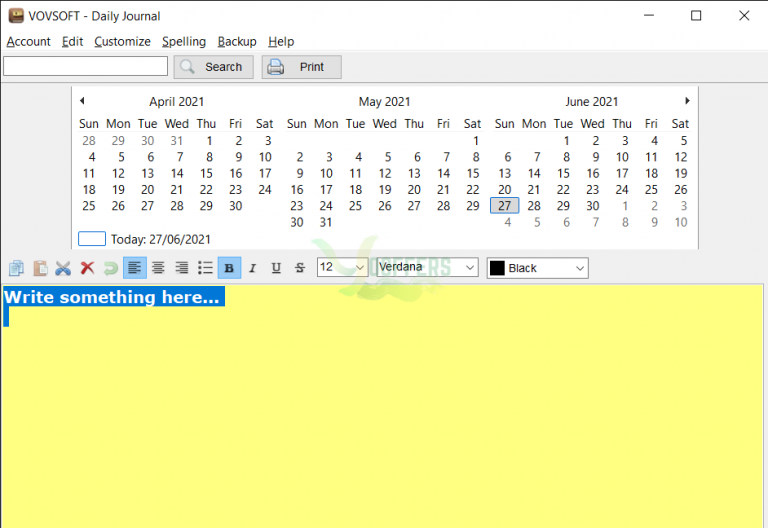Click the Daily Journal app icon in title bar
This screenshot has width=768, height=528.
point(16,16)
